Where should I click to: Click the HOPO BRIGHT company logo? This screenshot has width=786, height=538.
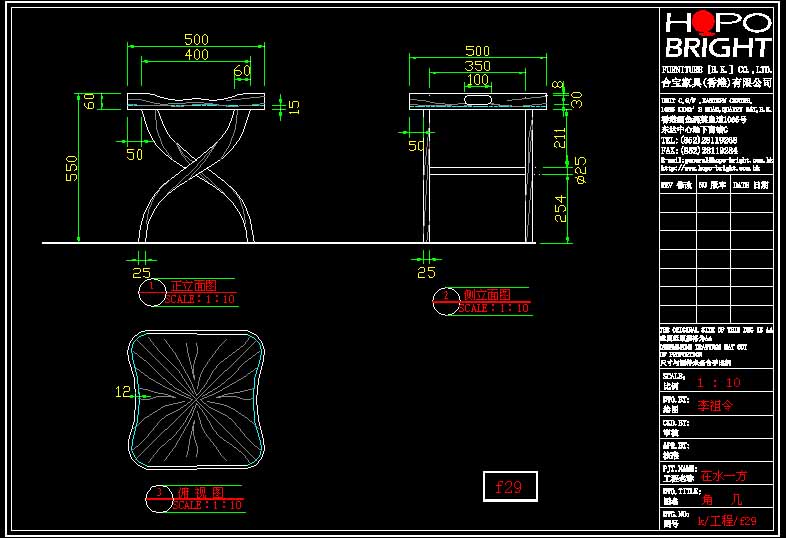pos(718,35)
